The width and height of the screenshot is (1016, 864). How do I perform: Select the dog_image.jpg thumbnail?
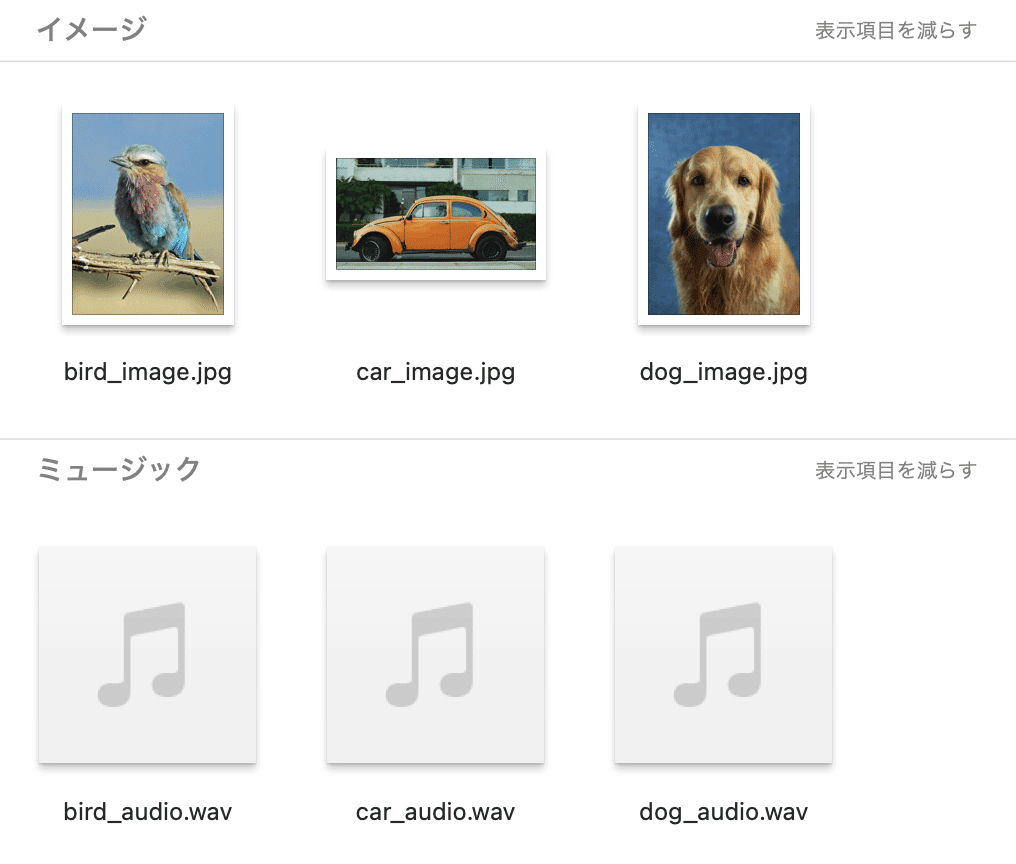(x=724, y=214)
